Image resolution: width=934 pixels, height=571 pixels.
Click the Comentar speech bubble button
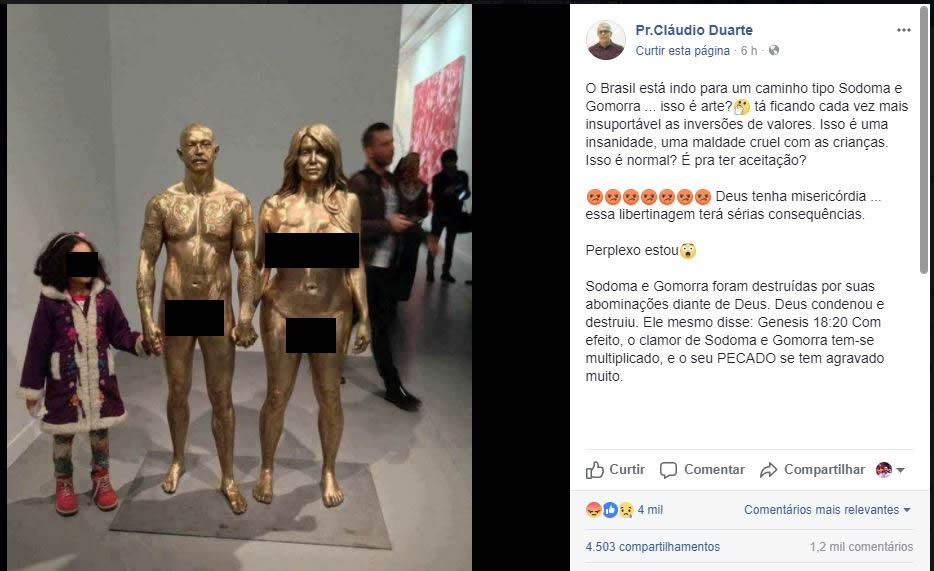click(x=702, y=470)
